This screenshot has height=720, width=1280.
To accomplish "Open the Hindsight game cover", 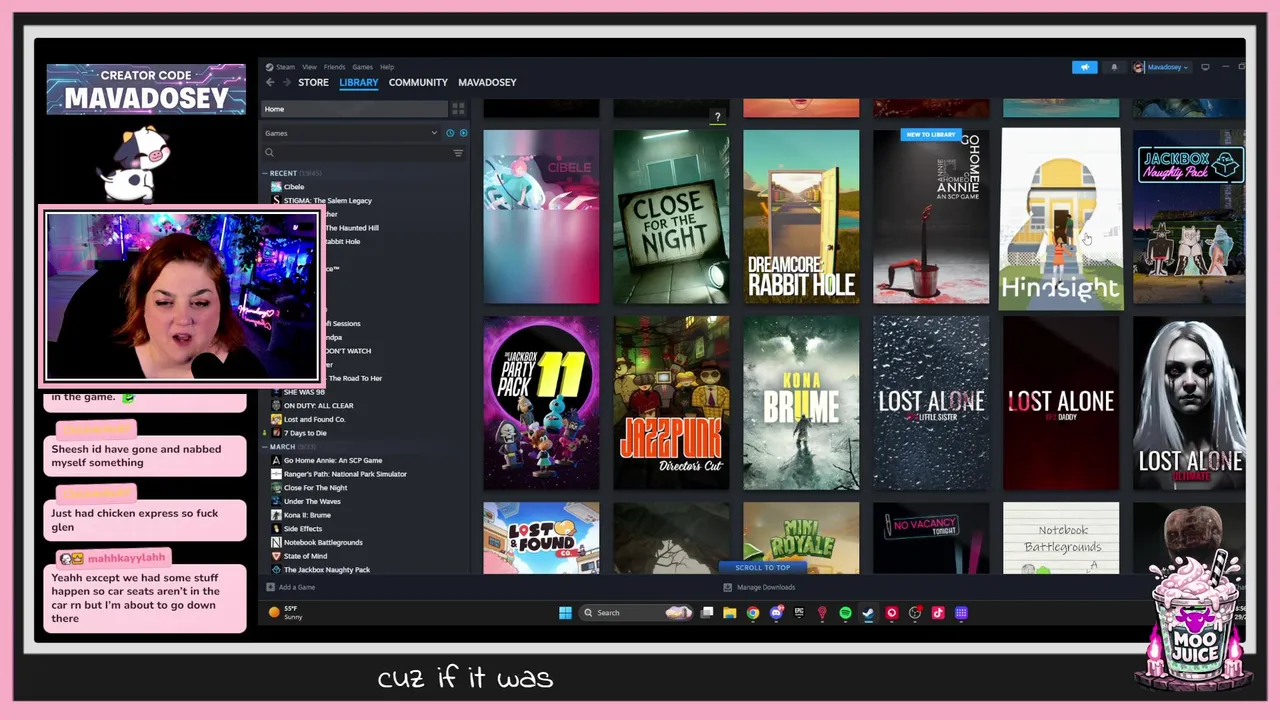I will click(1061, 218).
